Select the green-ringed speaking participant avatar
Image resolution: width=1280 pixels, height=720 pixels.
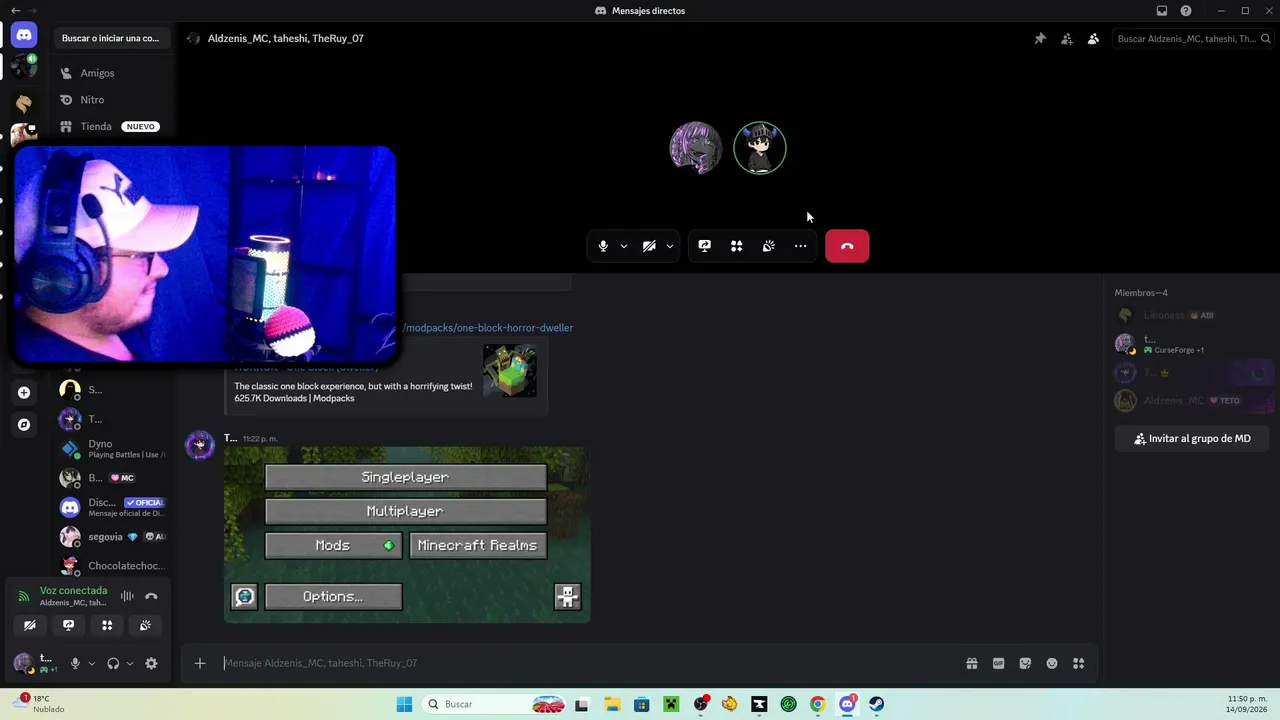coord(760,148)
